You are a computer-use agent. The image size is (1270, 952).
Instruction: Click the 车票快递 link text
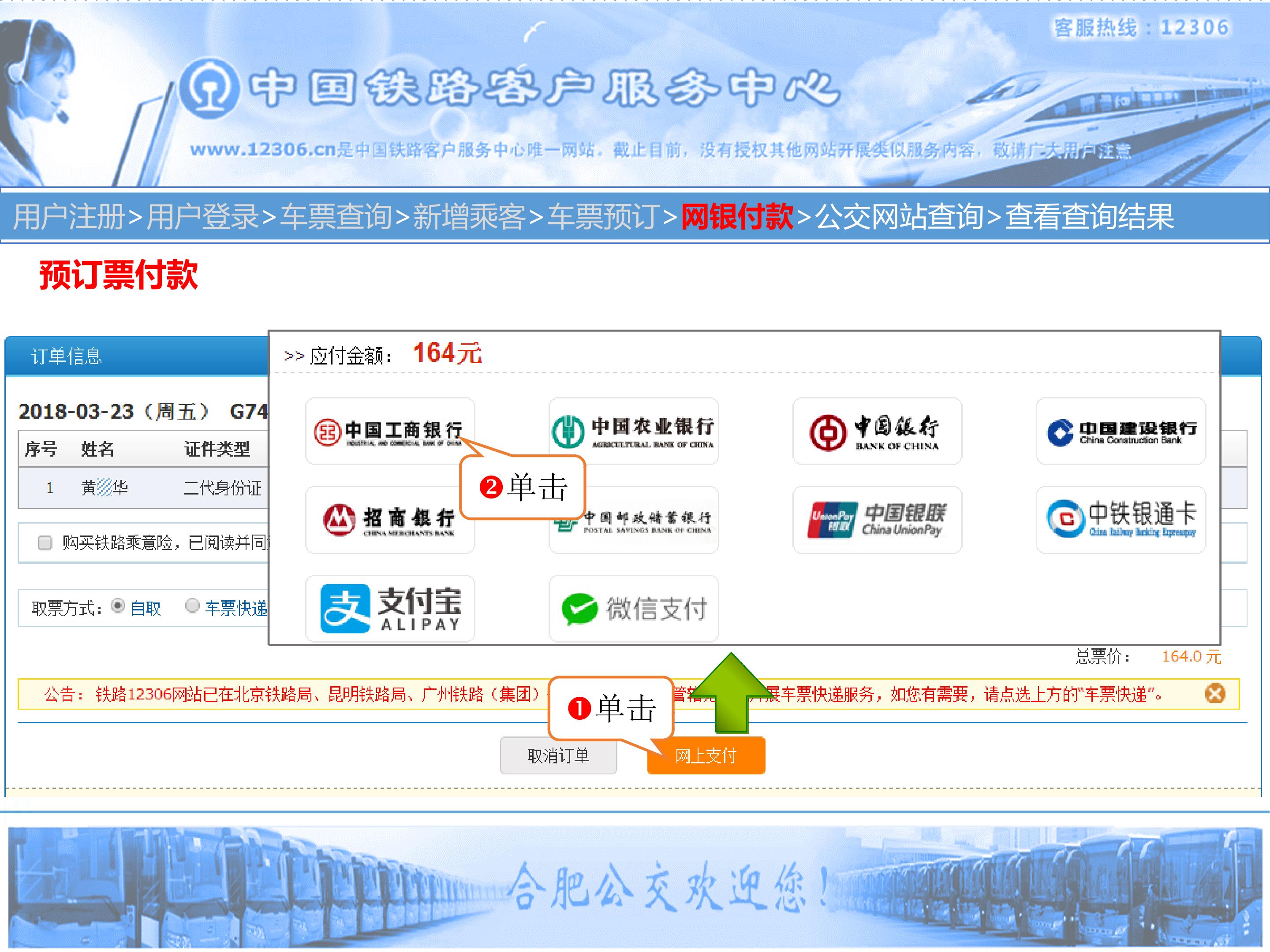[236, 608]
